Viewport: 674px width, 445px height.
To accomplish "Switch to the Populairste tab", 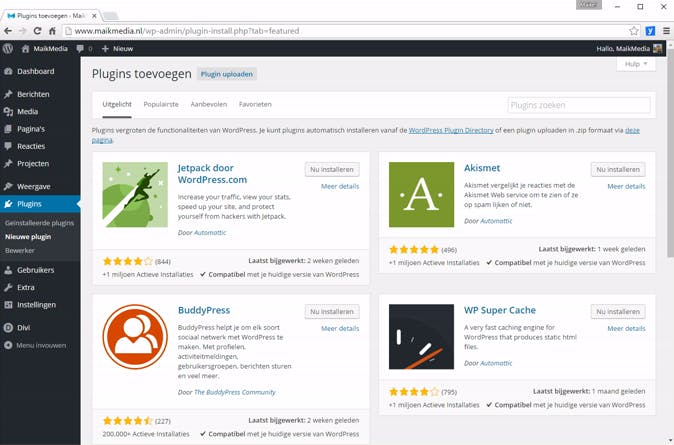I will [161, 104].
